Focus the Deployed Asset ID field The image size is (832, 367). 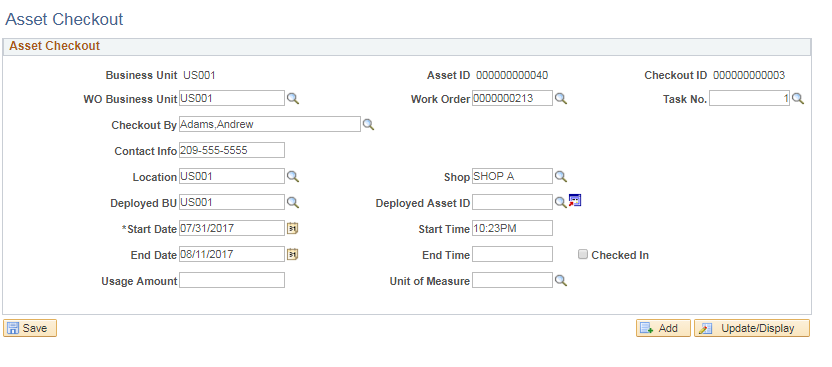[x=513, y=202]
